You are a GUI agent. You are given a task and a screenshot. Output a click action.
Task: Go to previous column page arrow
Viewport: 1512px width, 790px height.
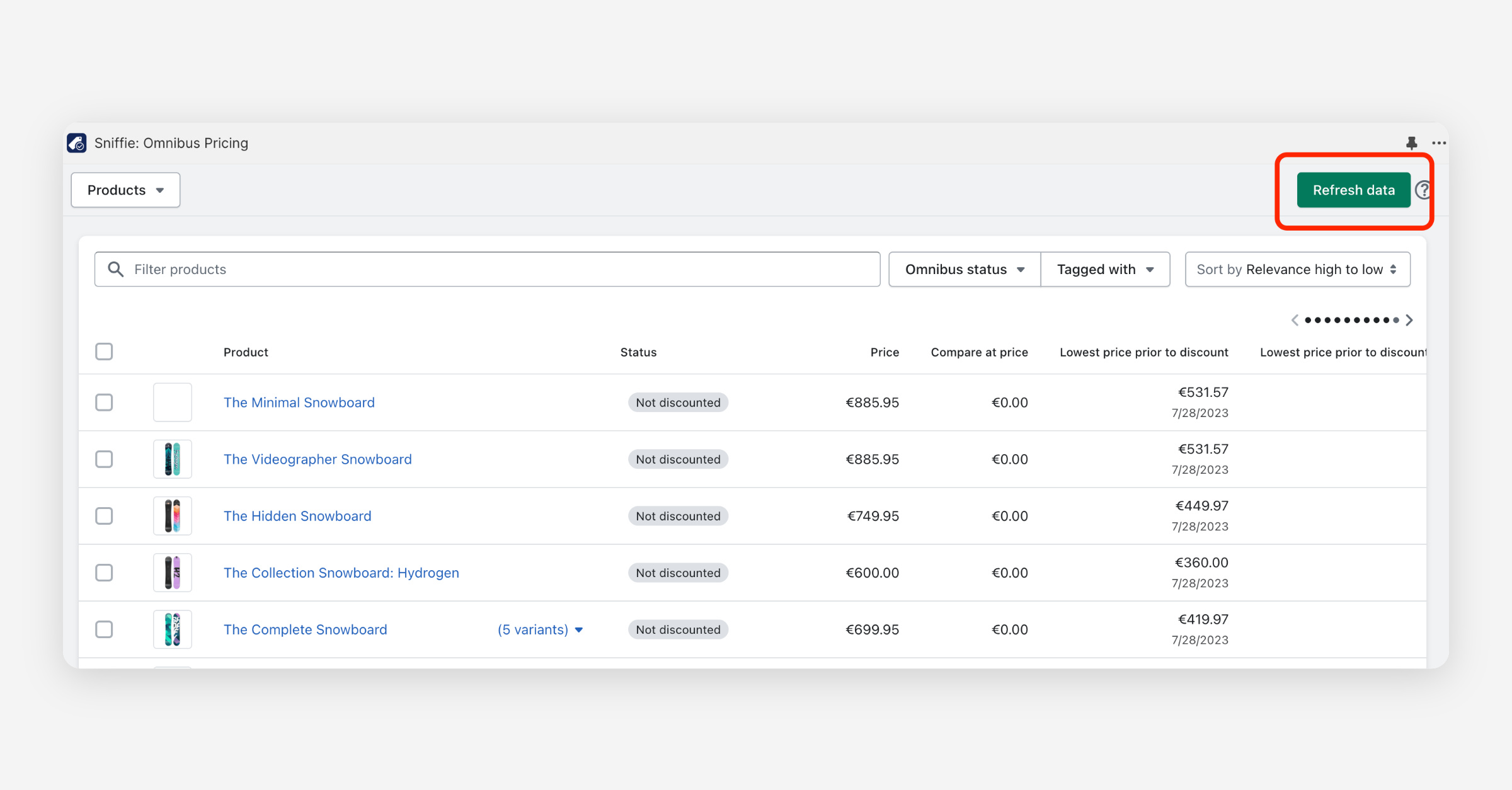coord(1295,320)
